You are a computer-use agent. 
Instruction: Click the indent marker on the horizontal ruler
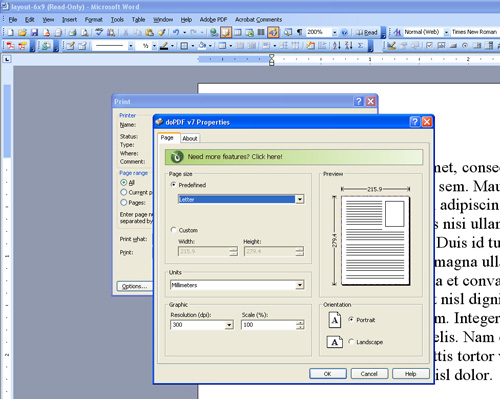click(x=272, y=60)
